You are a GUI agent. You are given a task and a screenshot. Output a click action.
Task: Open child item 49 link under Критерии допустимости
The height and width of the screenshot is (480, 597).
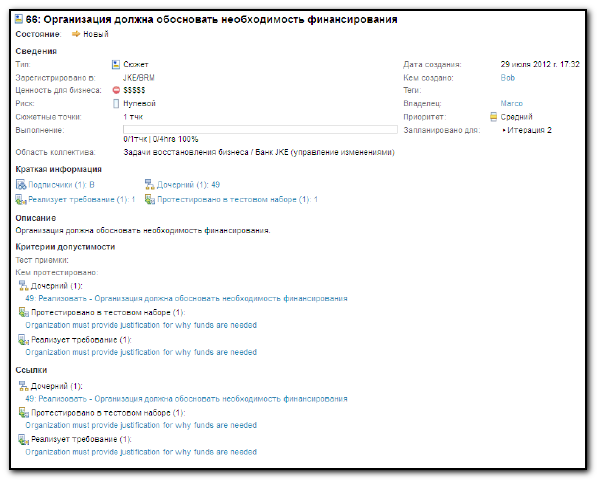tap(186, 298)
